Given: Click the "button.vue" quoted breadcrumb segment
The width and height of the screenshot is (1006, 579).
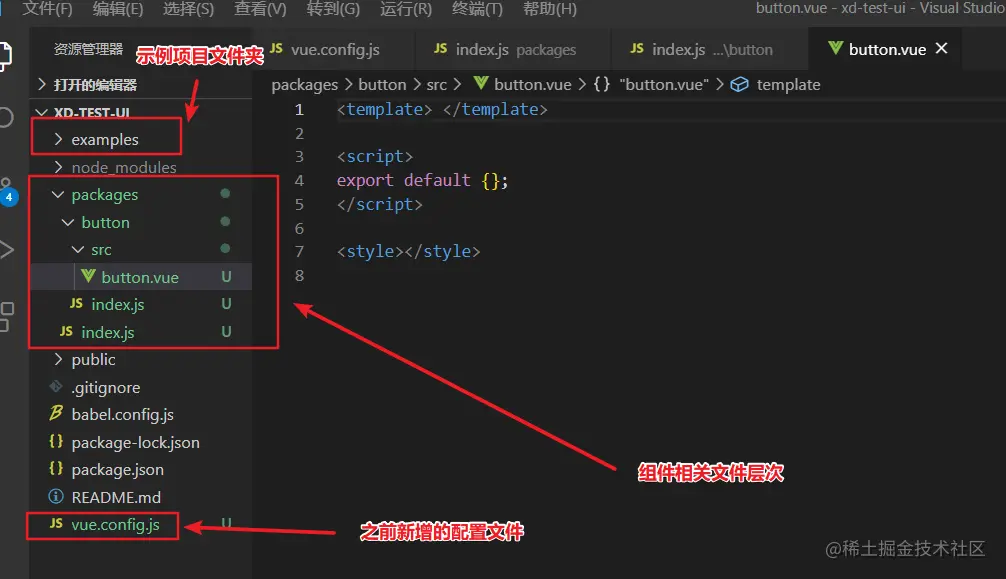Looking at the screenshot, I should (663, 85).
